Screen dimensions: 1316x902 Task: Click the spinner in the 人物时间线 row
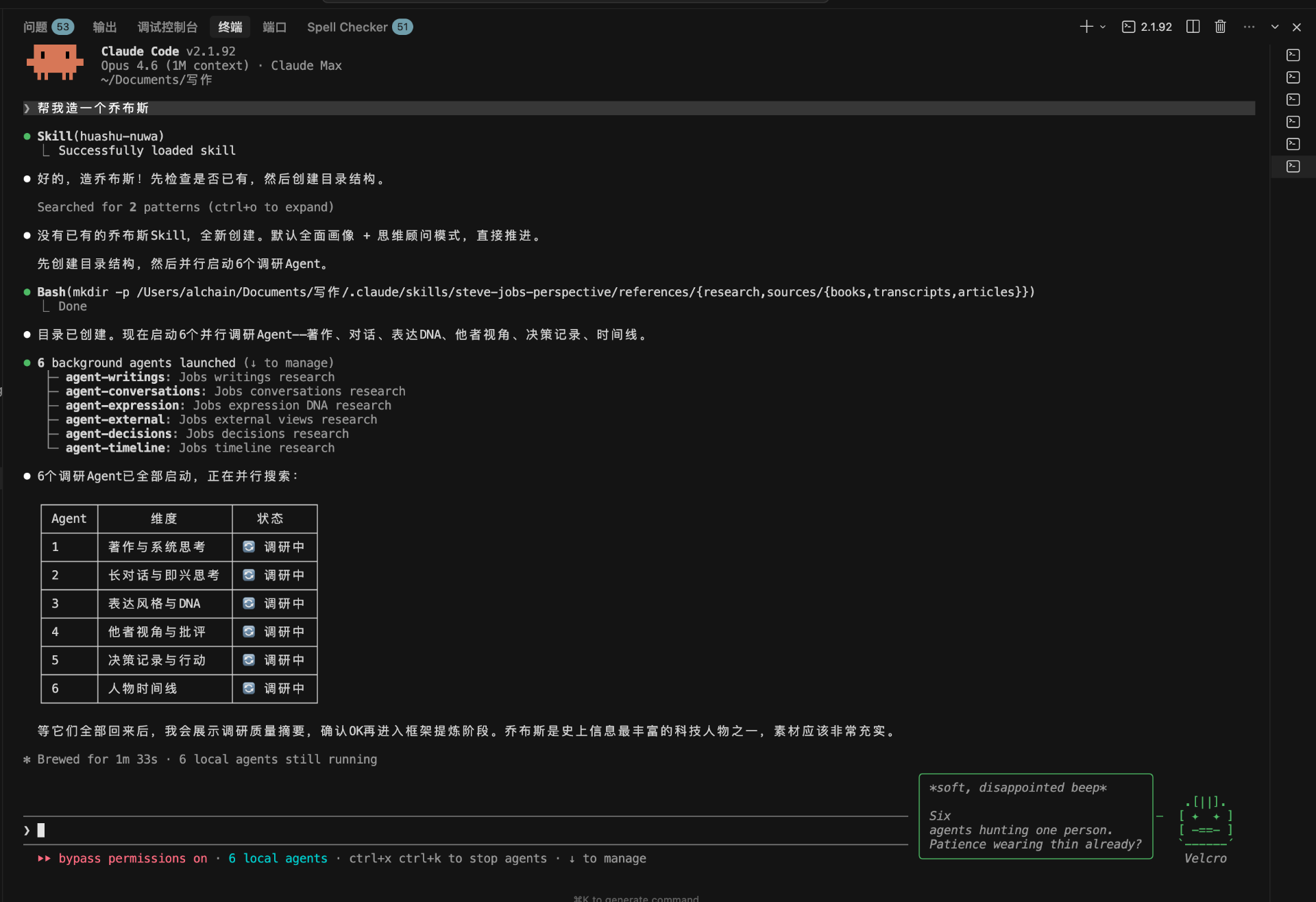click(248, 688)
